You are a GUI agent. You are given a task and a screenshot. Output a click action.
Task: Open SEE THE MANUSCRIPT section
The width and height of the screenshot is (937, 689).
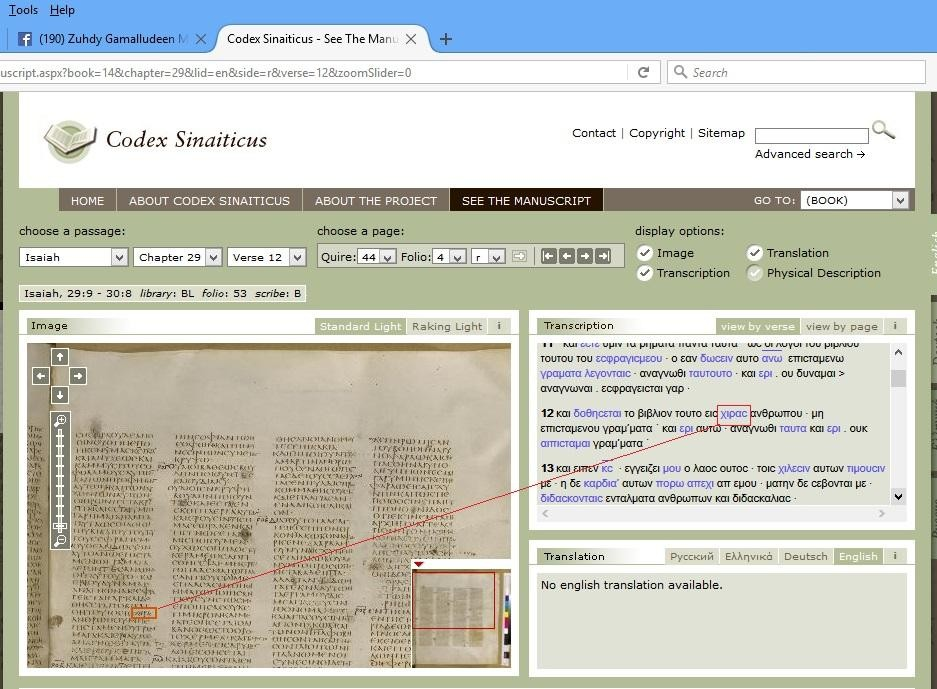pyautogui.click(x=526, y=201)
